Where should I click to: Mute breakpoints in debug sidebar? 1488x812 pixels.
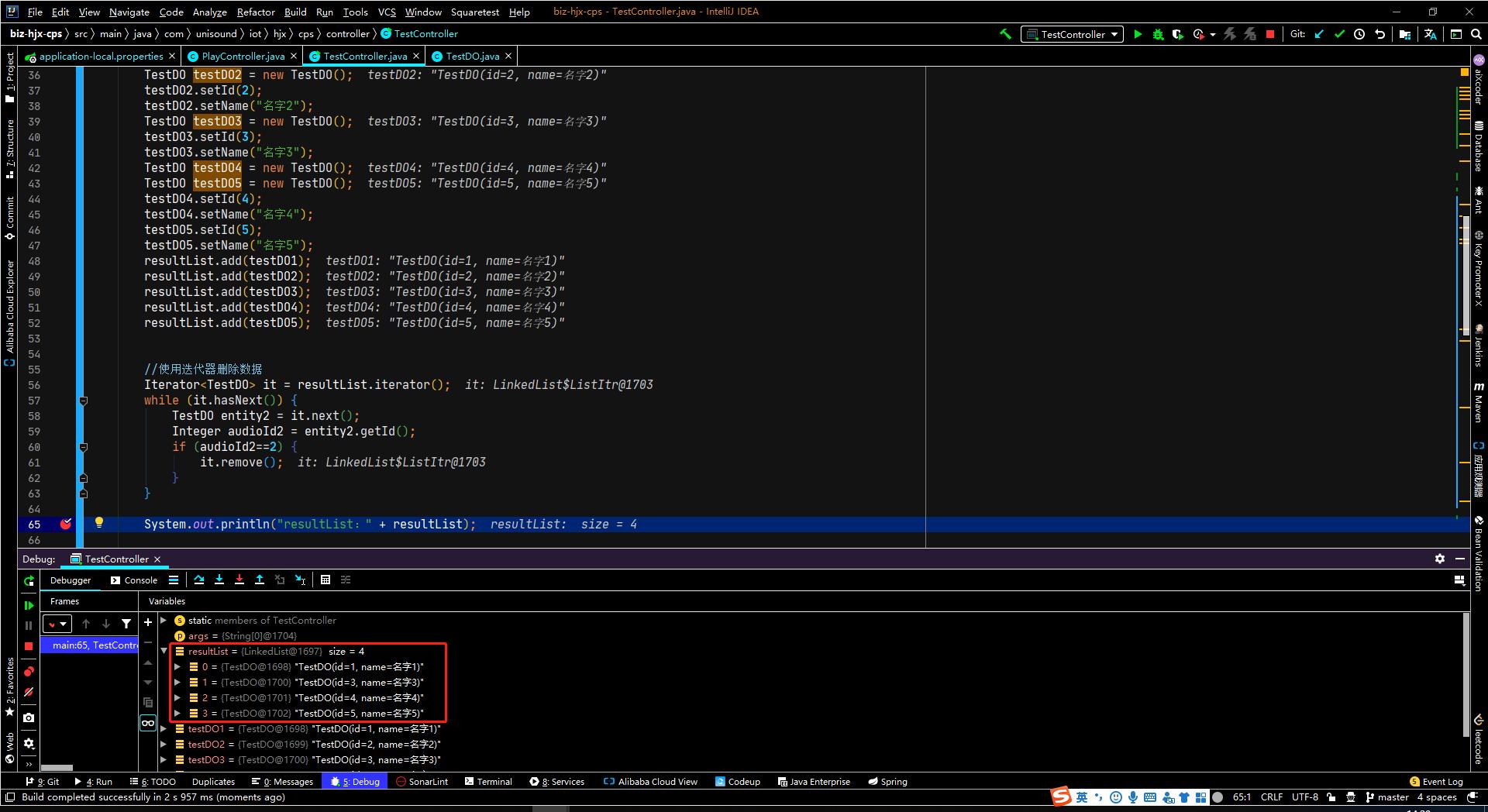29,692
